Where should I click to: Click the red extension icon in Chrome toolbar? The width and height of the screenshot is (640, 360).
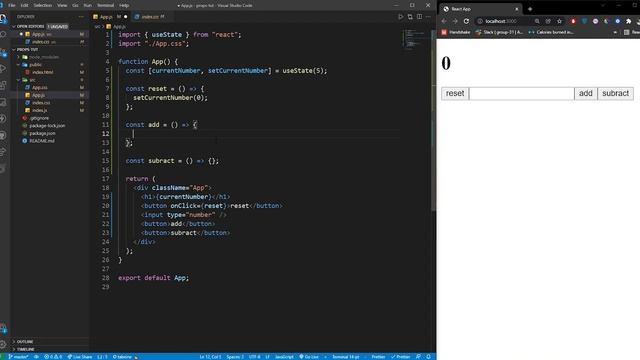pos(573,21)
